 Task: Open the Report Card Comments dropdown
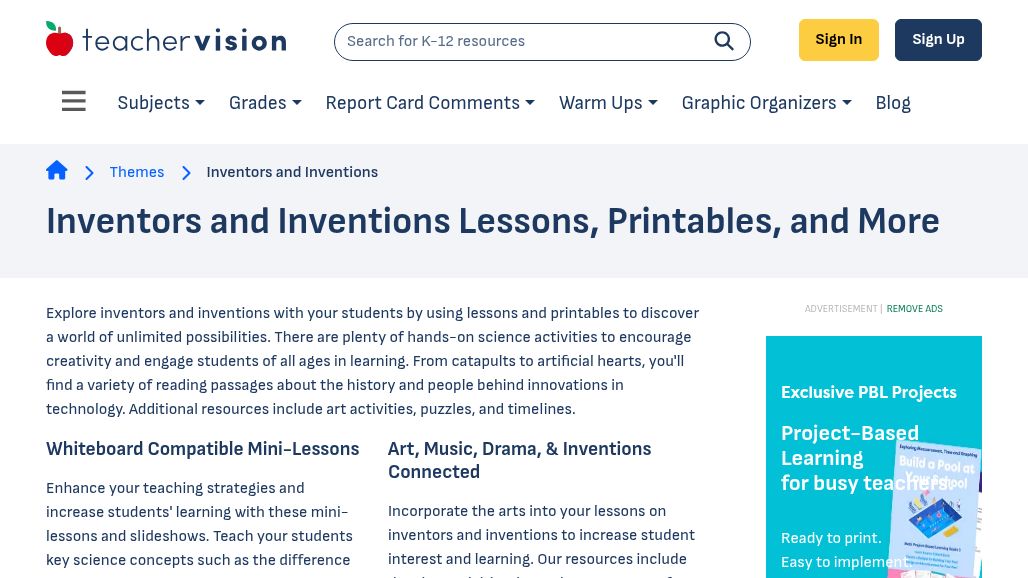pyautogui.click(x=430, y=103)
